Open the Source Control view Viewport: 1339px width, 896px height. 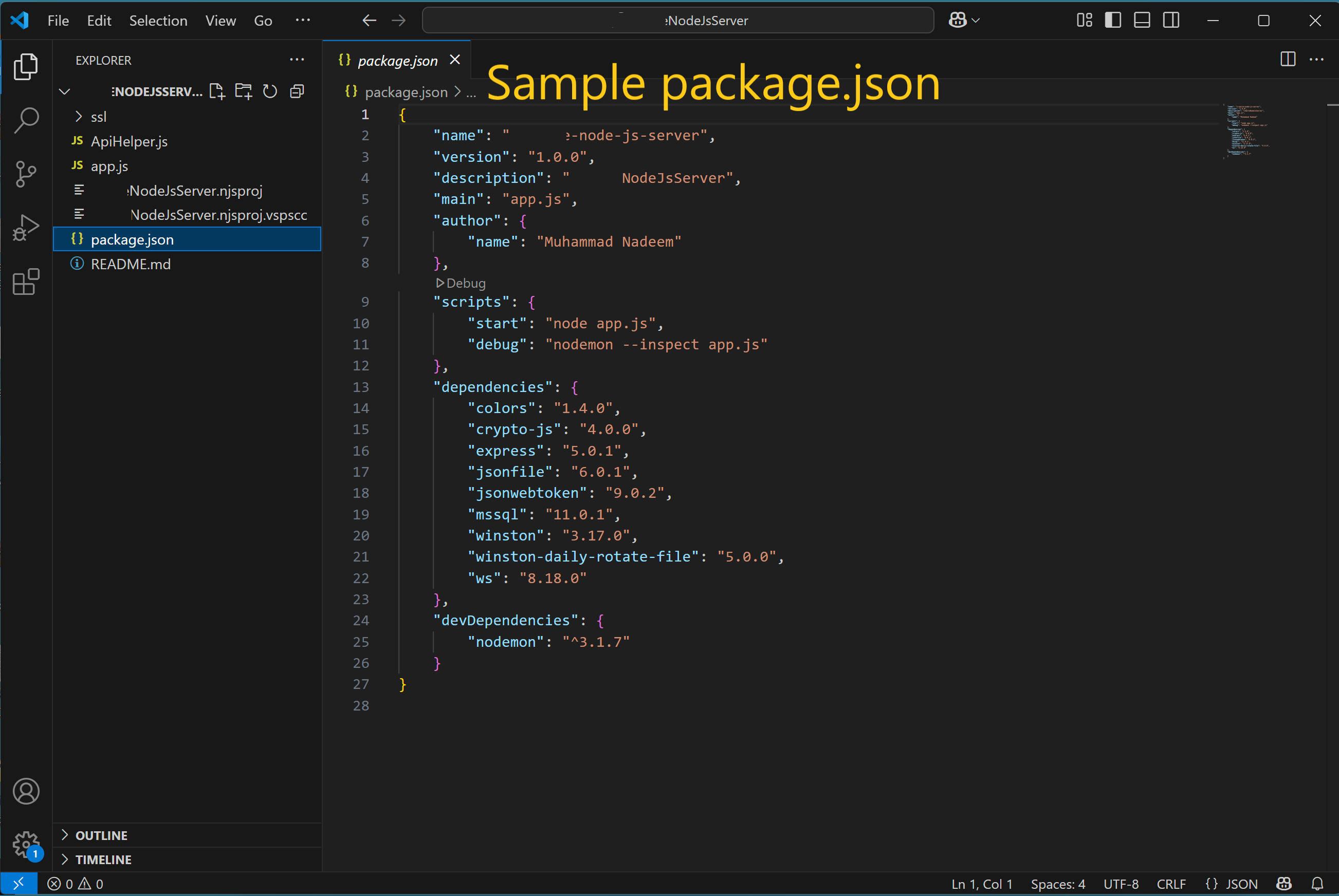[x=26, y=174]
